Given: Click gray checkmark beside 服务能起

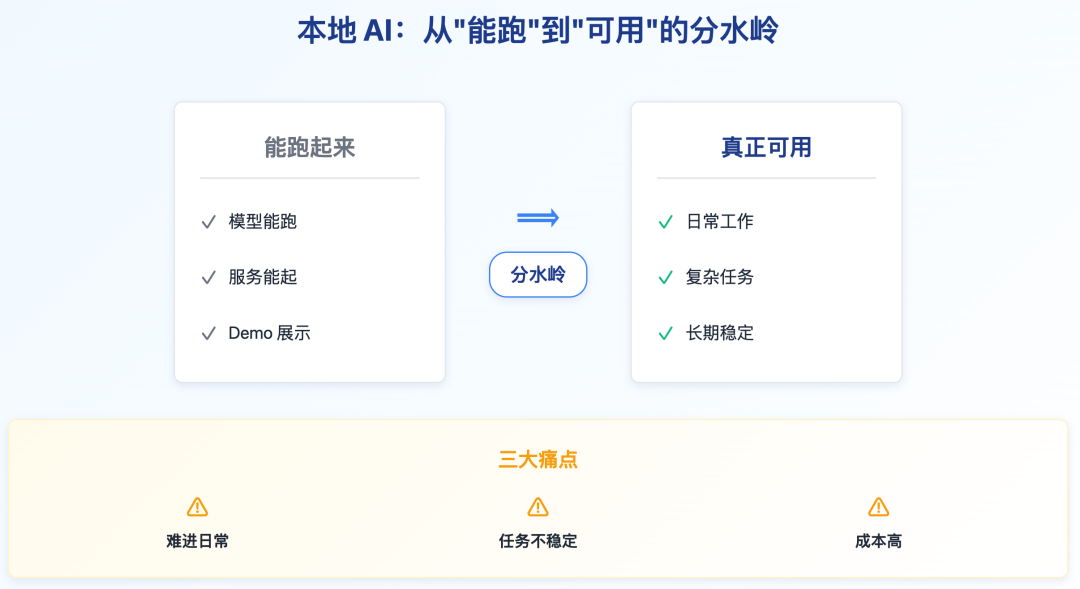Looking at the screenshot, I should click(209, 278).
